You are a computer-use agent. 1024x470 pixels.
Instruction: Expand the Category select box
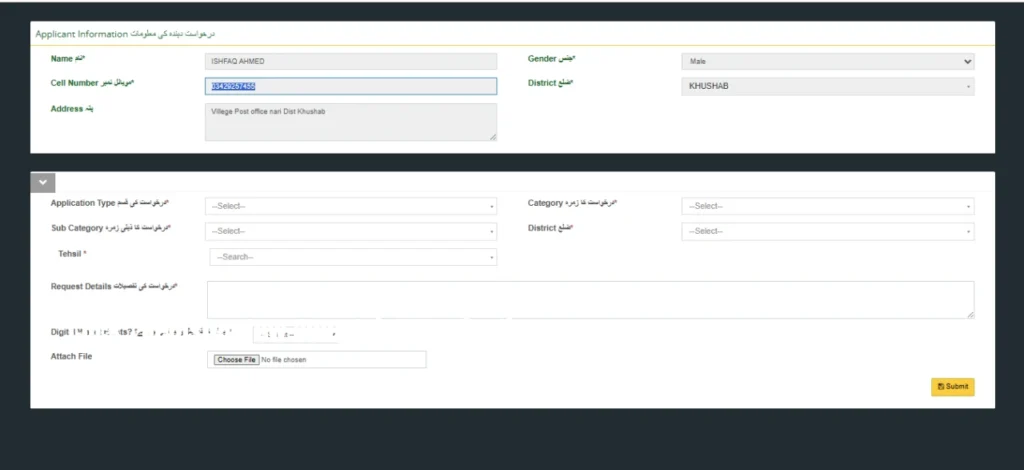[827, 206]
